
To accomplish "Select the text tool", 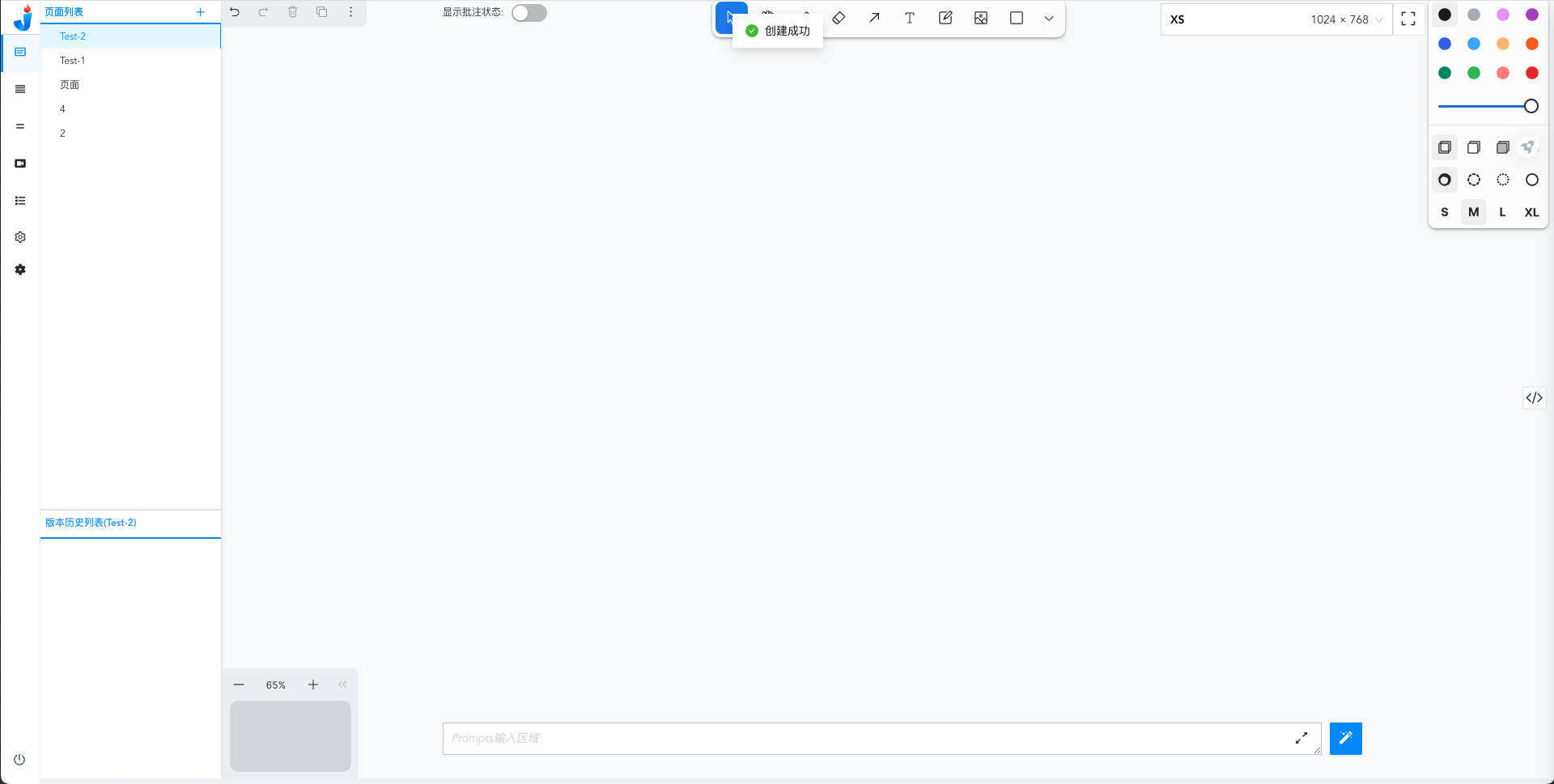I will [910, 18].
